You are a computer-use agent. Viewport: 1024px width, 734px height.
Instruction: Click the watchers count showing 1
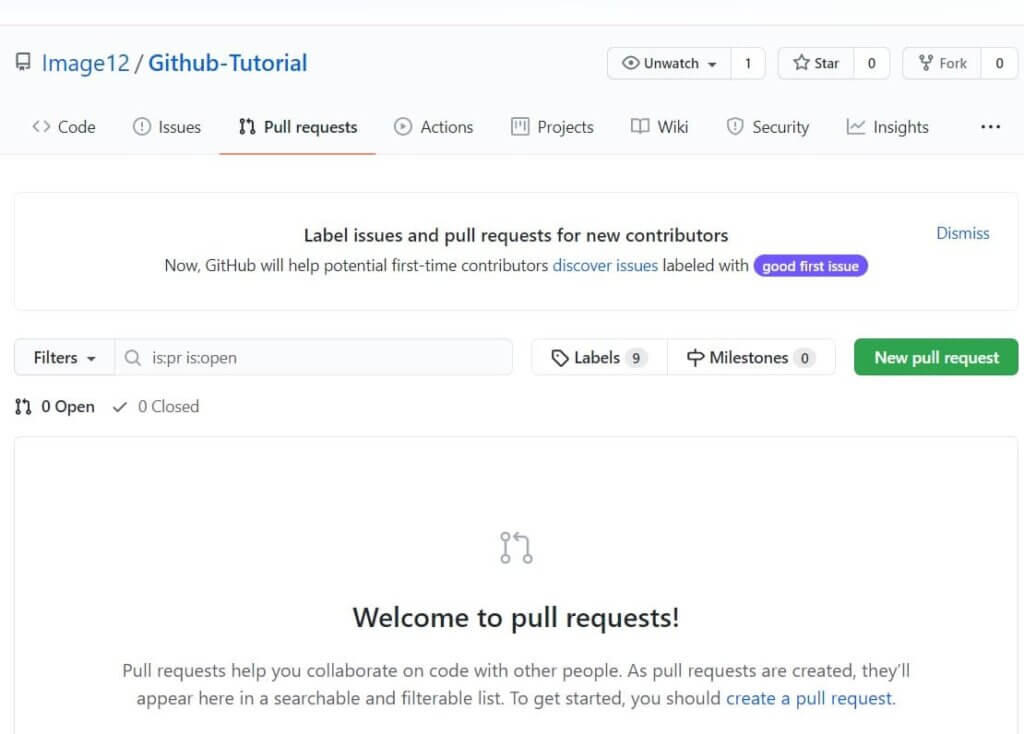click(x=748, y=63)
